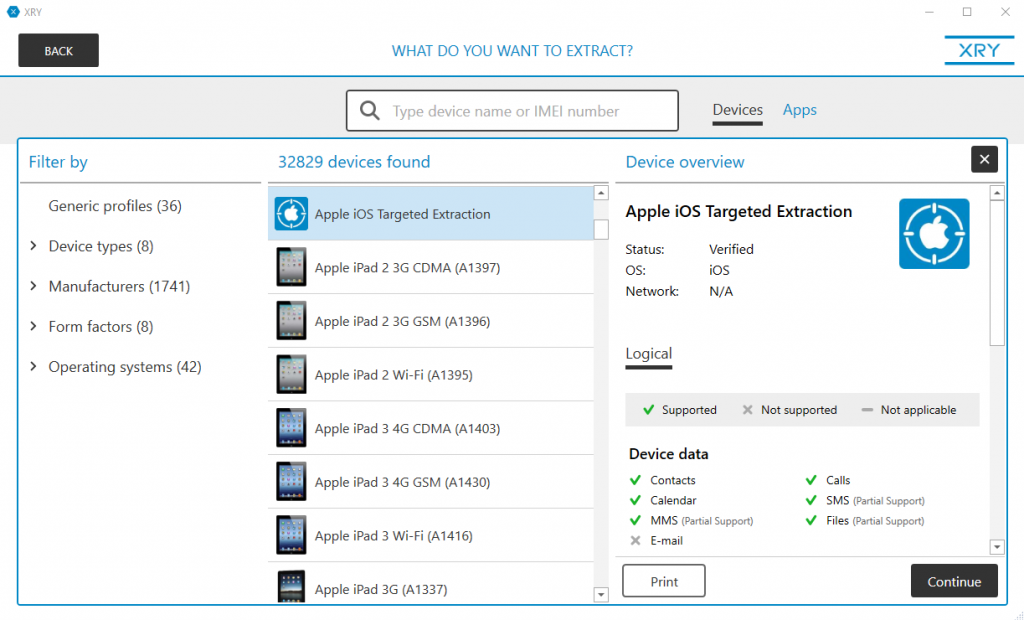The width and height of the screenshot is (1024, 620).
Task: Click the large targeted extraction icon in overview
Action: pos(934,234)
